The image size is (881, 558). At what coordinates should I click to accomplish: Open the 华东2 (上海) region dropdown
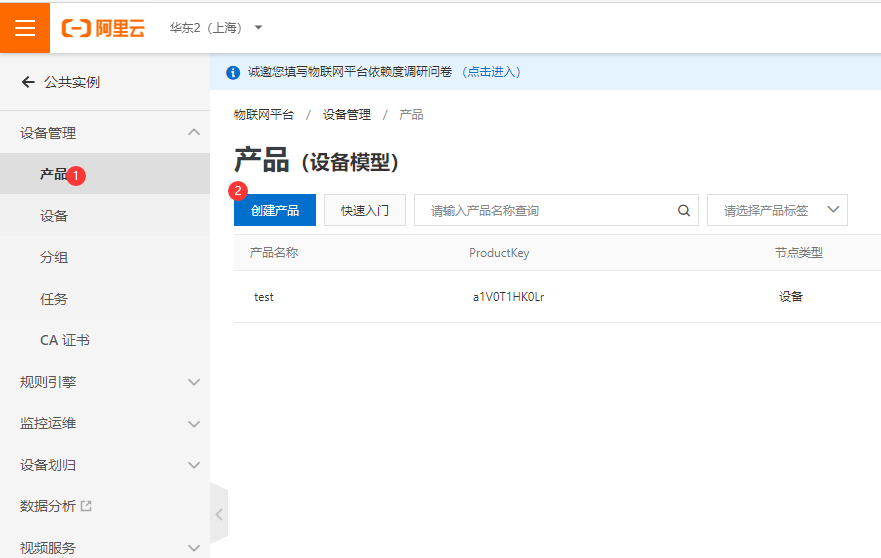[x=216, y=28]
